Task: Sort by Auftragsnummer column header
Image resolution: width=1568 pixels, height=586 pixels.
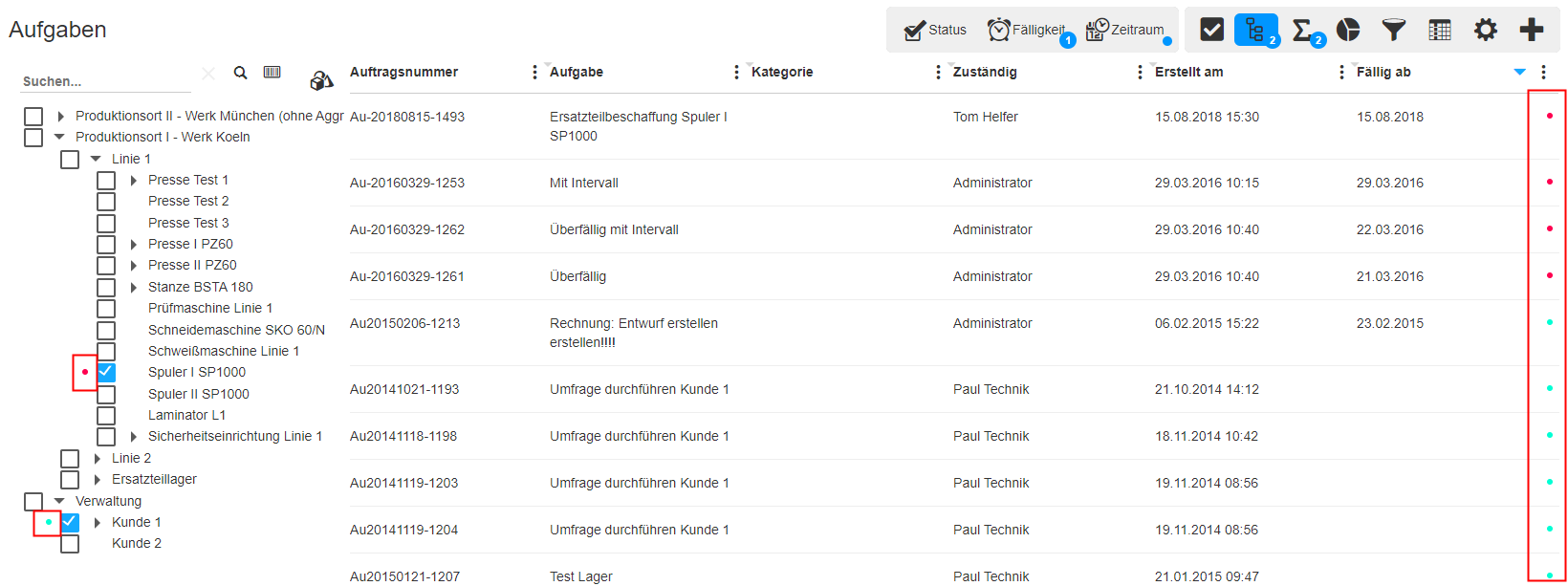Action: coord(403,72)
